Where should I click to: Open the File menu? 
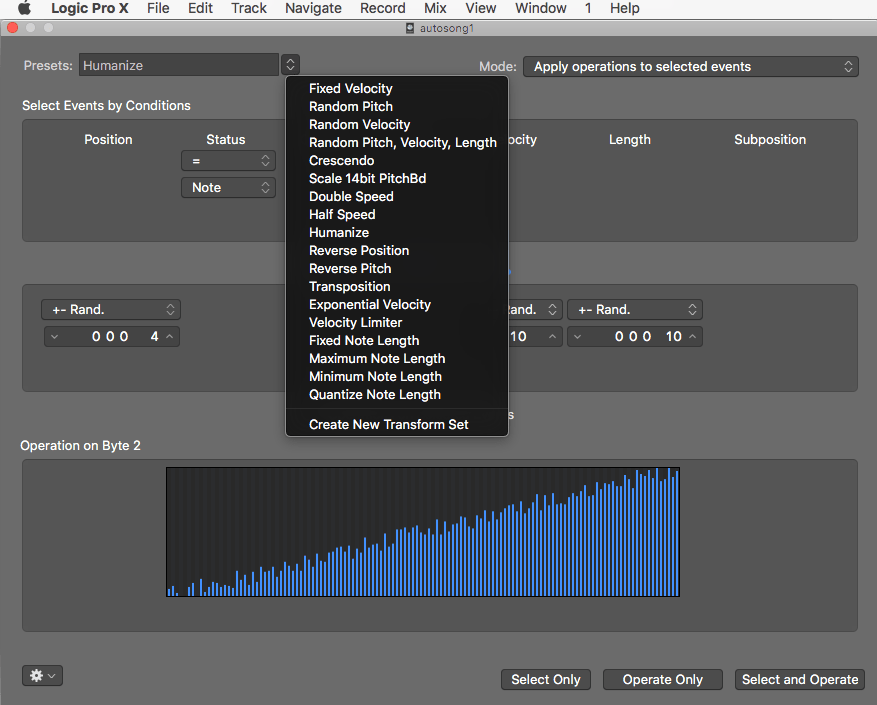158,8
